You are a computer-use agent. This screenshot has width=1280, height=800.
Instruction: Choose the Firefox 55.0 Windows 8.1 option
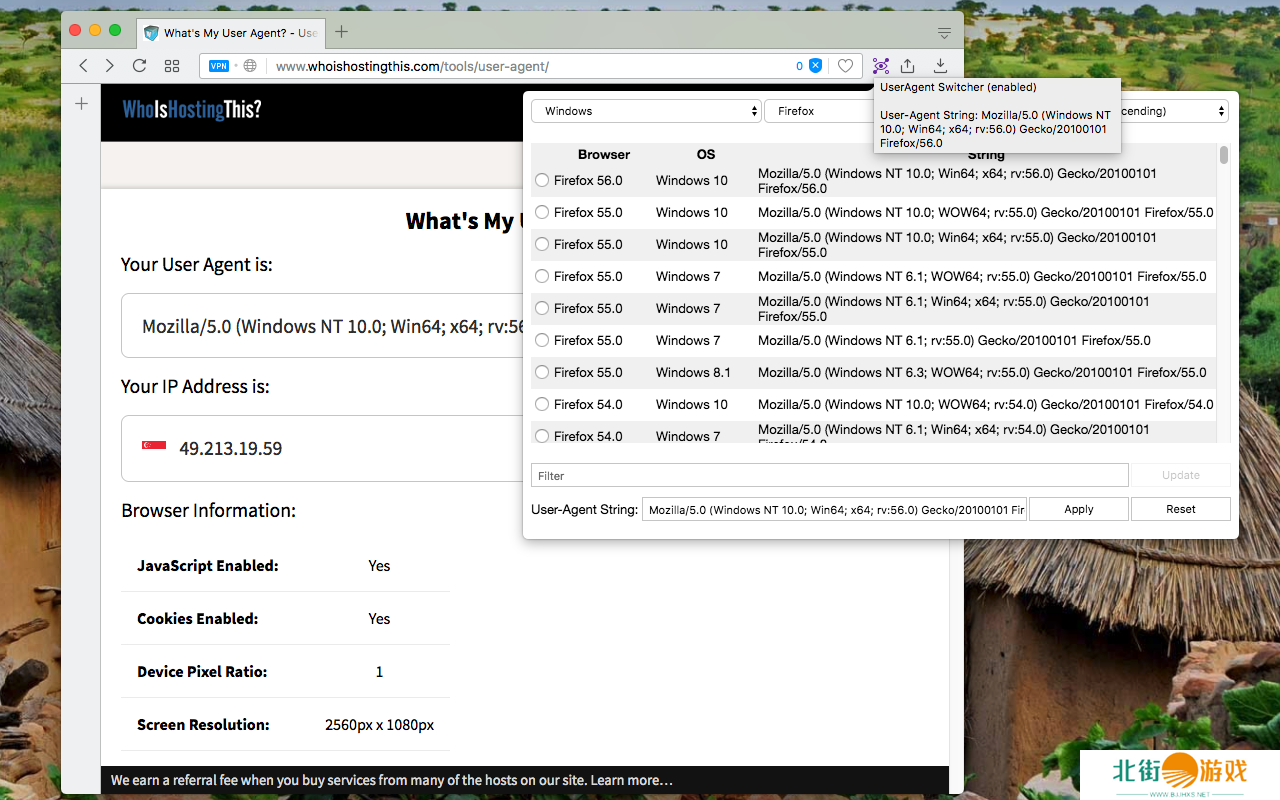[542, 373]
